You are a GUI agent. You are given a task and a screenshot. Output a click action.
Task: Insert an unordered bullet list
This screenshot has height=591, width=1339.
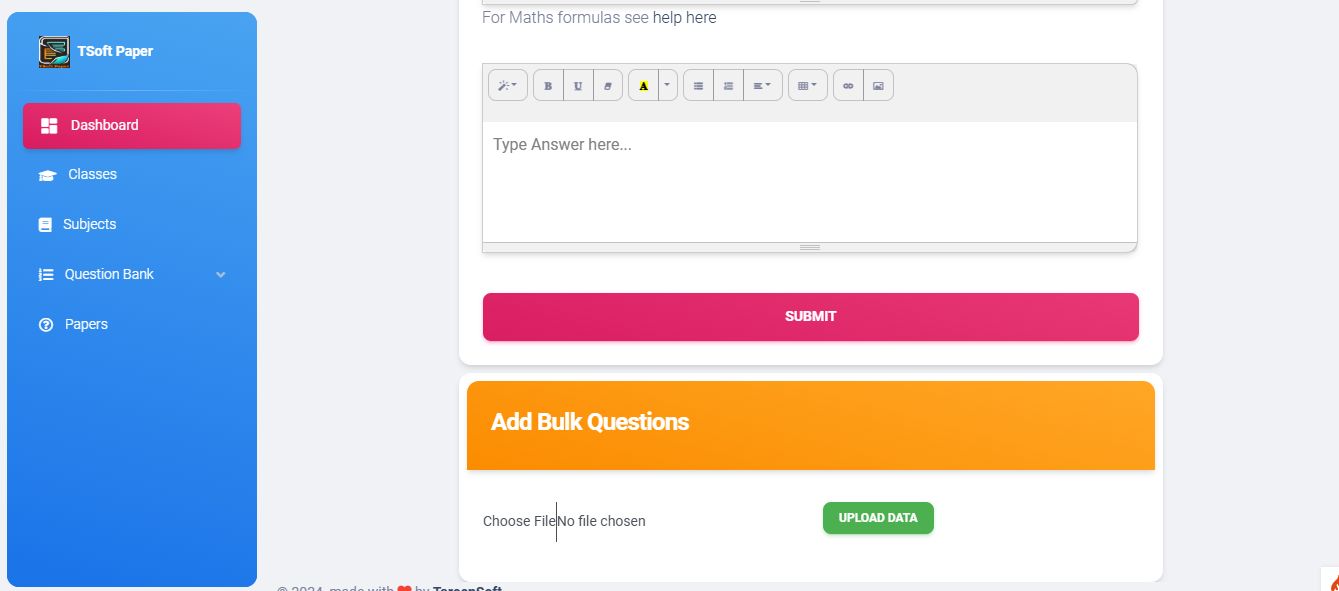pos(698,86)
